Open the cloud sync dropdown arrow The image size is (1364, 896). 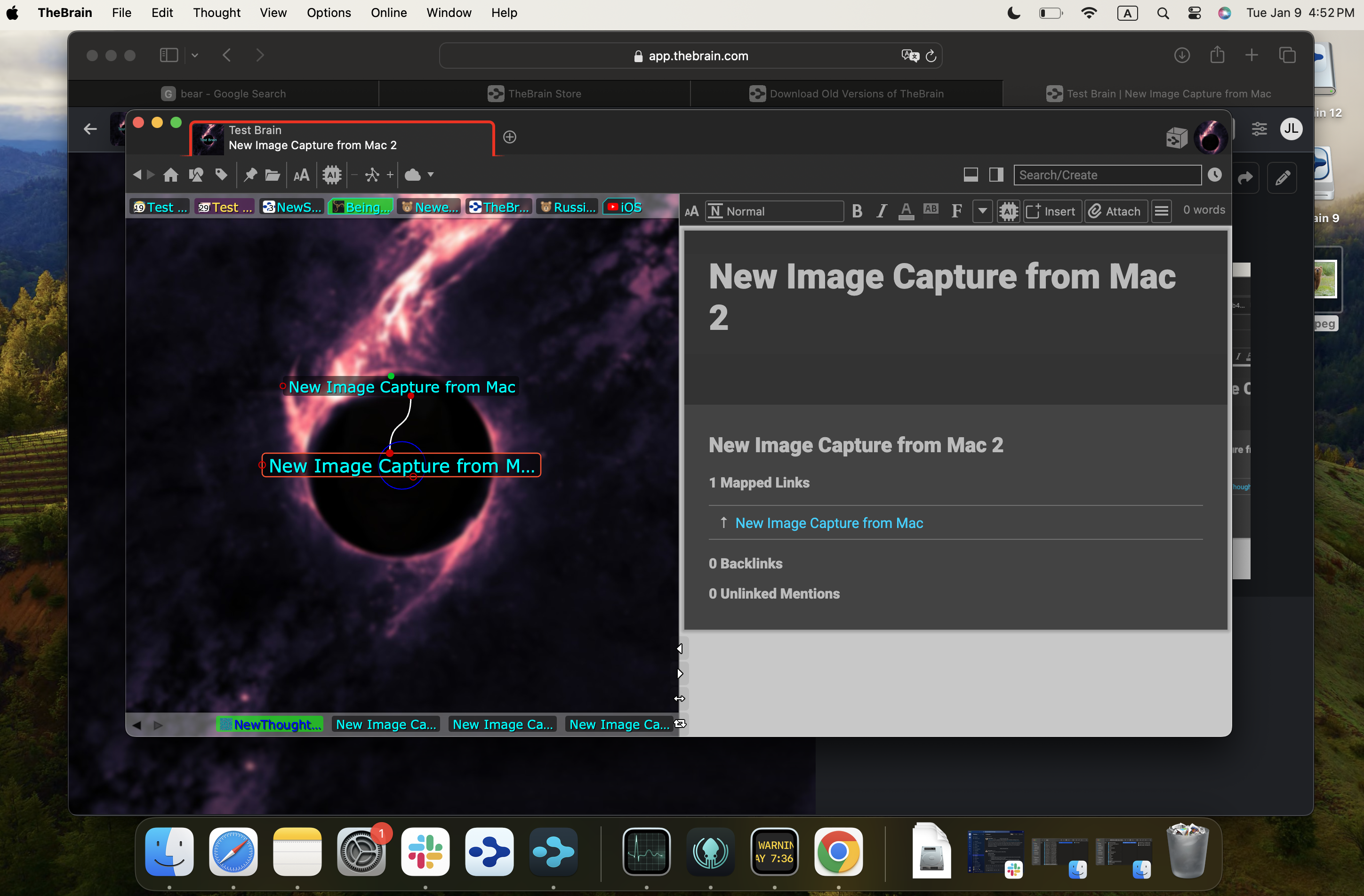(430, 175)
